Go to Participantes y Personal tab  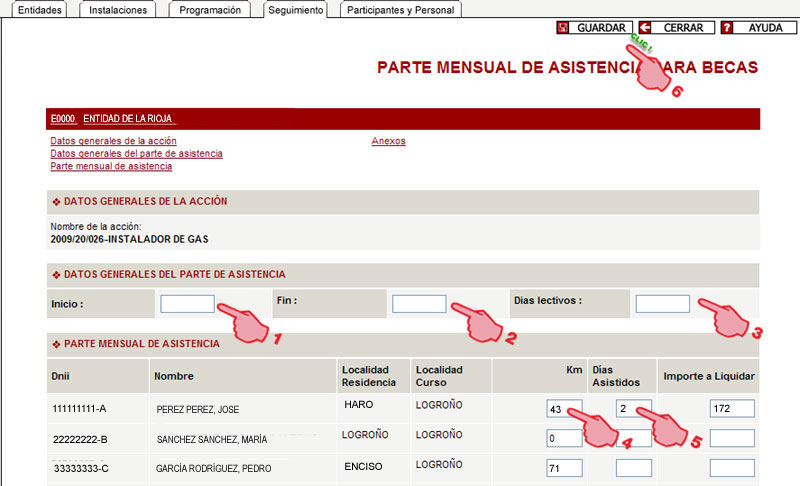coord(401,10)
